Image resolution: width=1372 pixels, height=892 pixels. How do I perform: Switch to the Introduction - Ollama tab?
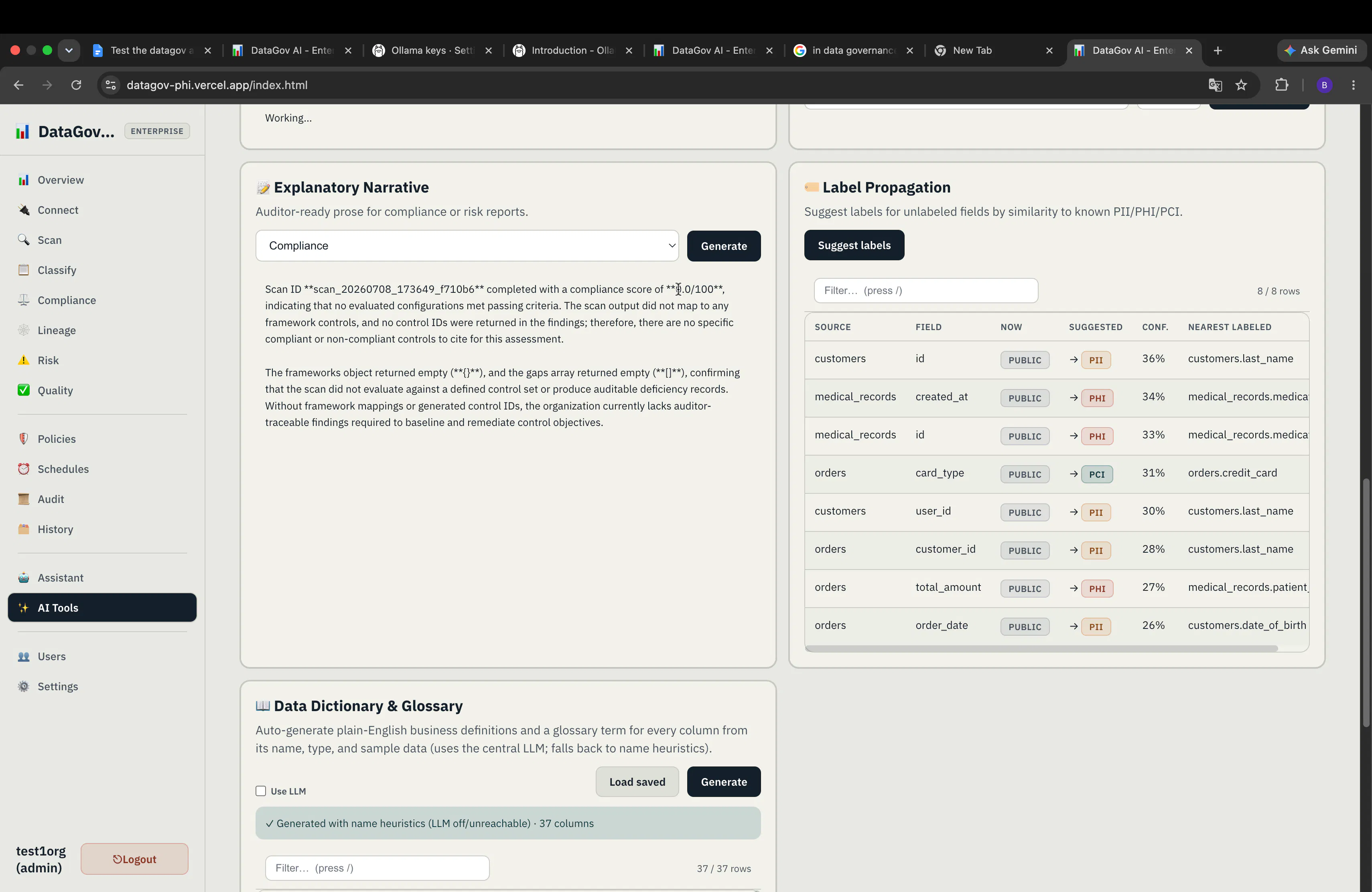point(572,50)
